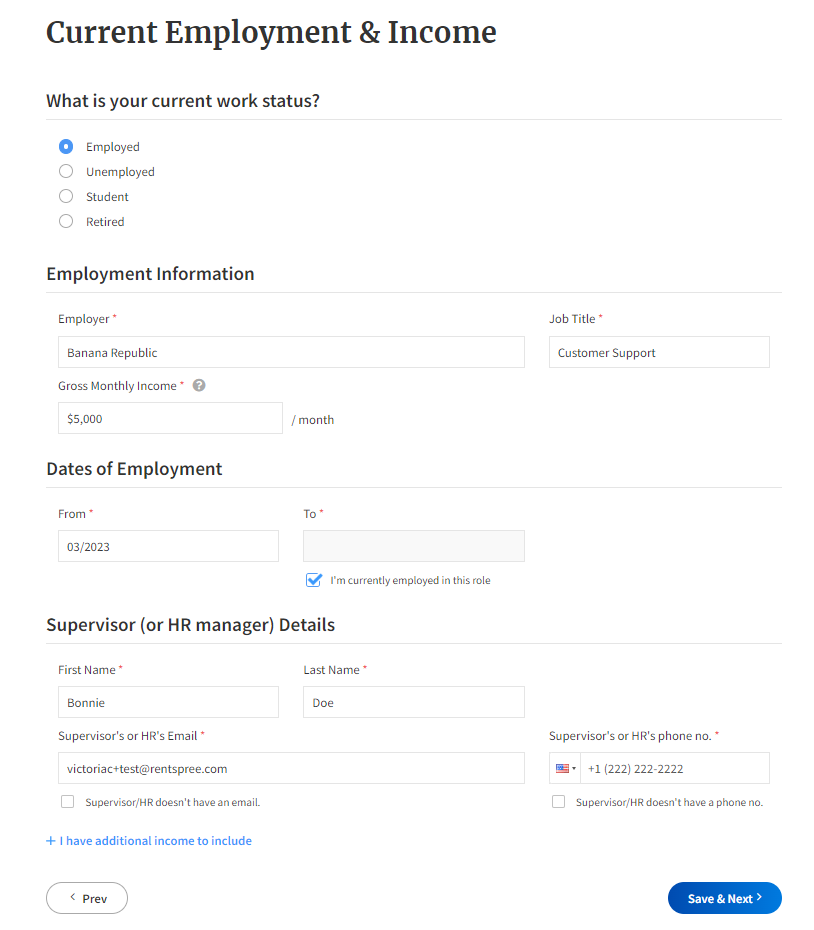Click the Employer input showing Banana Republic
The height and width of the screenshot is (930, 814).
coord(290,352)
